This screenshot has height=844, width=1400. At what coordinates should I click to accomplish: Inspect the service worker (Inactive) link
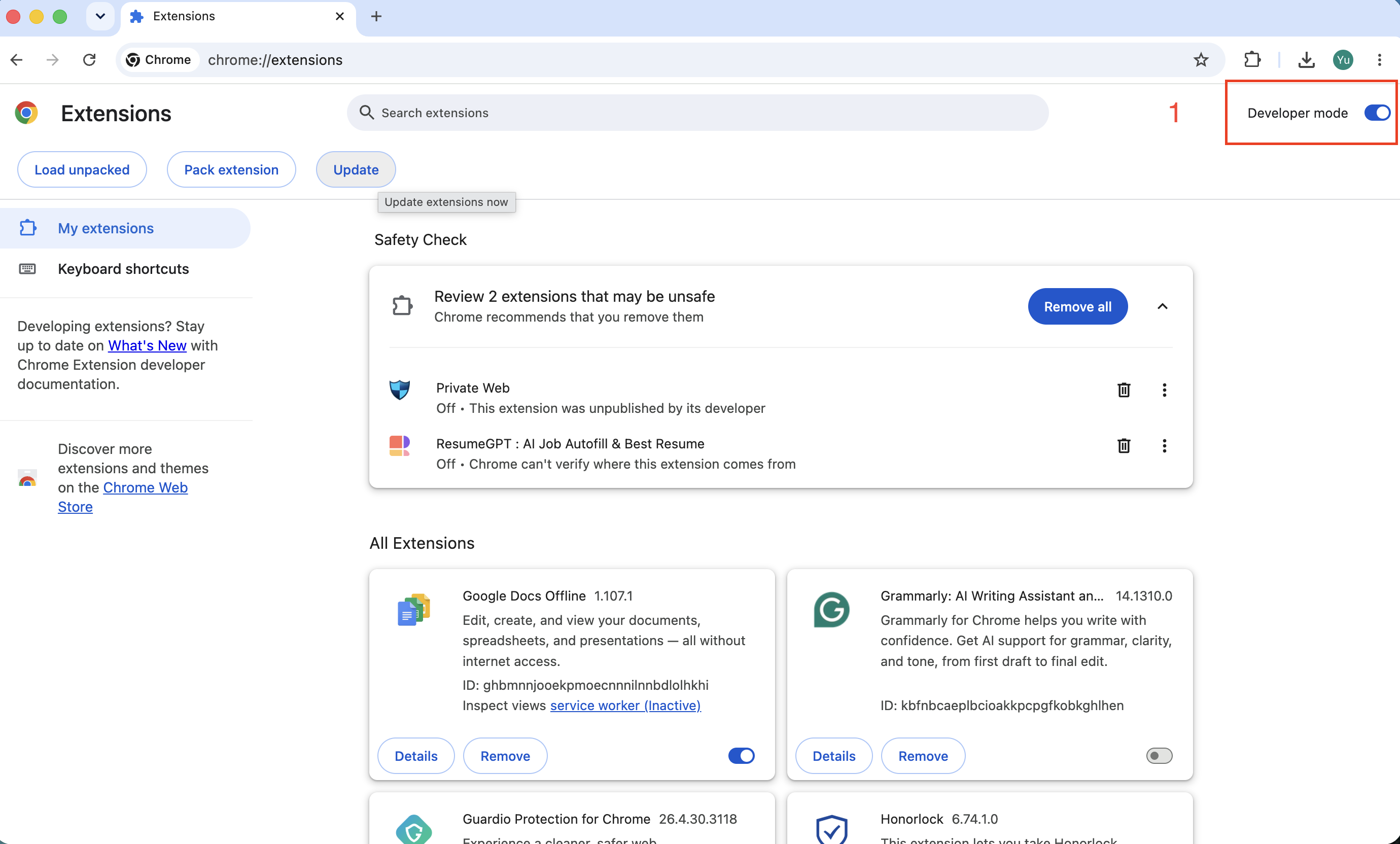[x=625, y=706]
